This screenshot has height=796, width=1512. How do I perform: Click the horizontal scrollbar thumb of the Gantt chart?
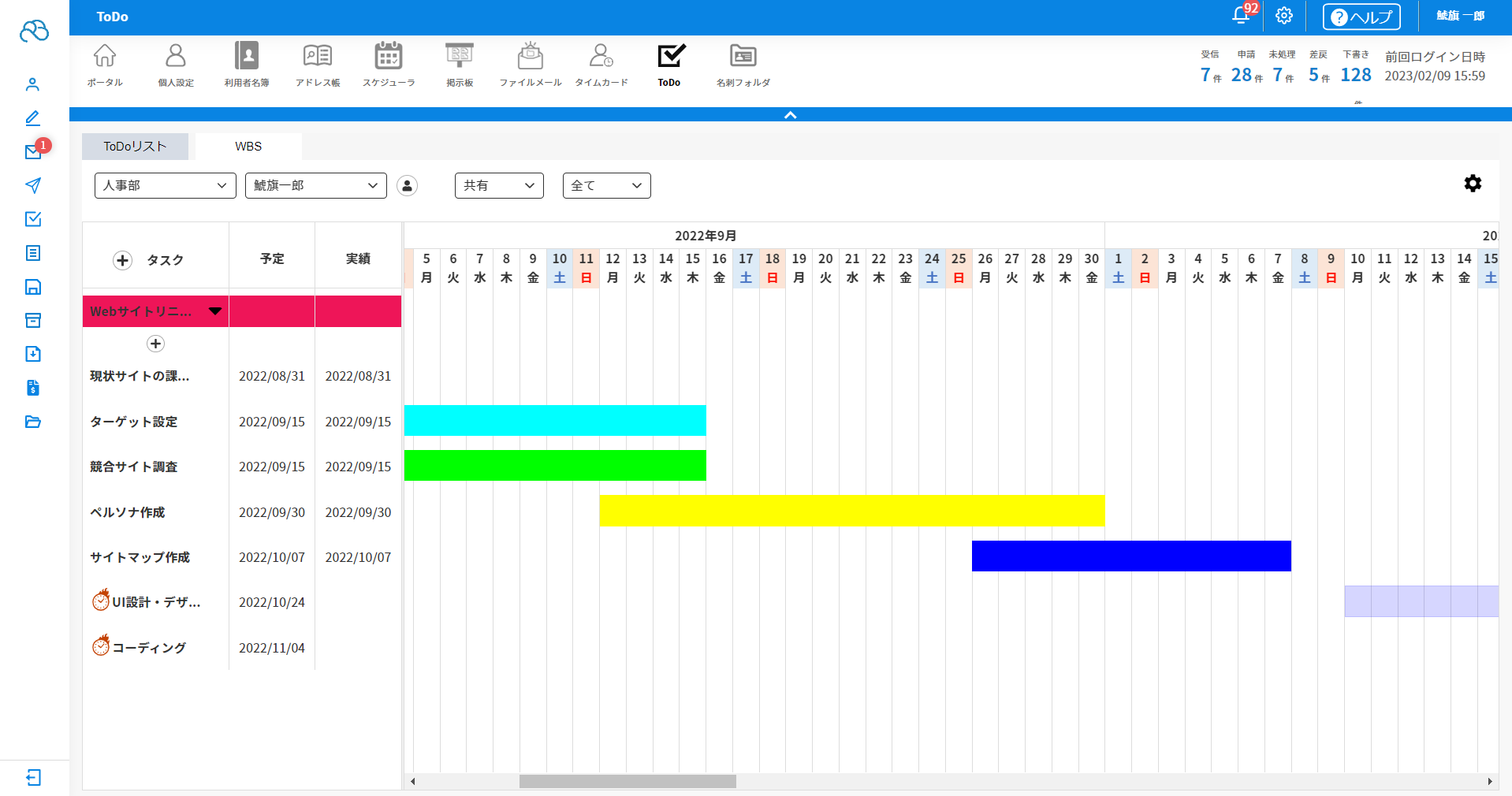[628, 781]
